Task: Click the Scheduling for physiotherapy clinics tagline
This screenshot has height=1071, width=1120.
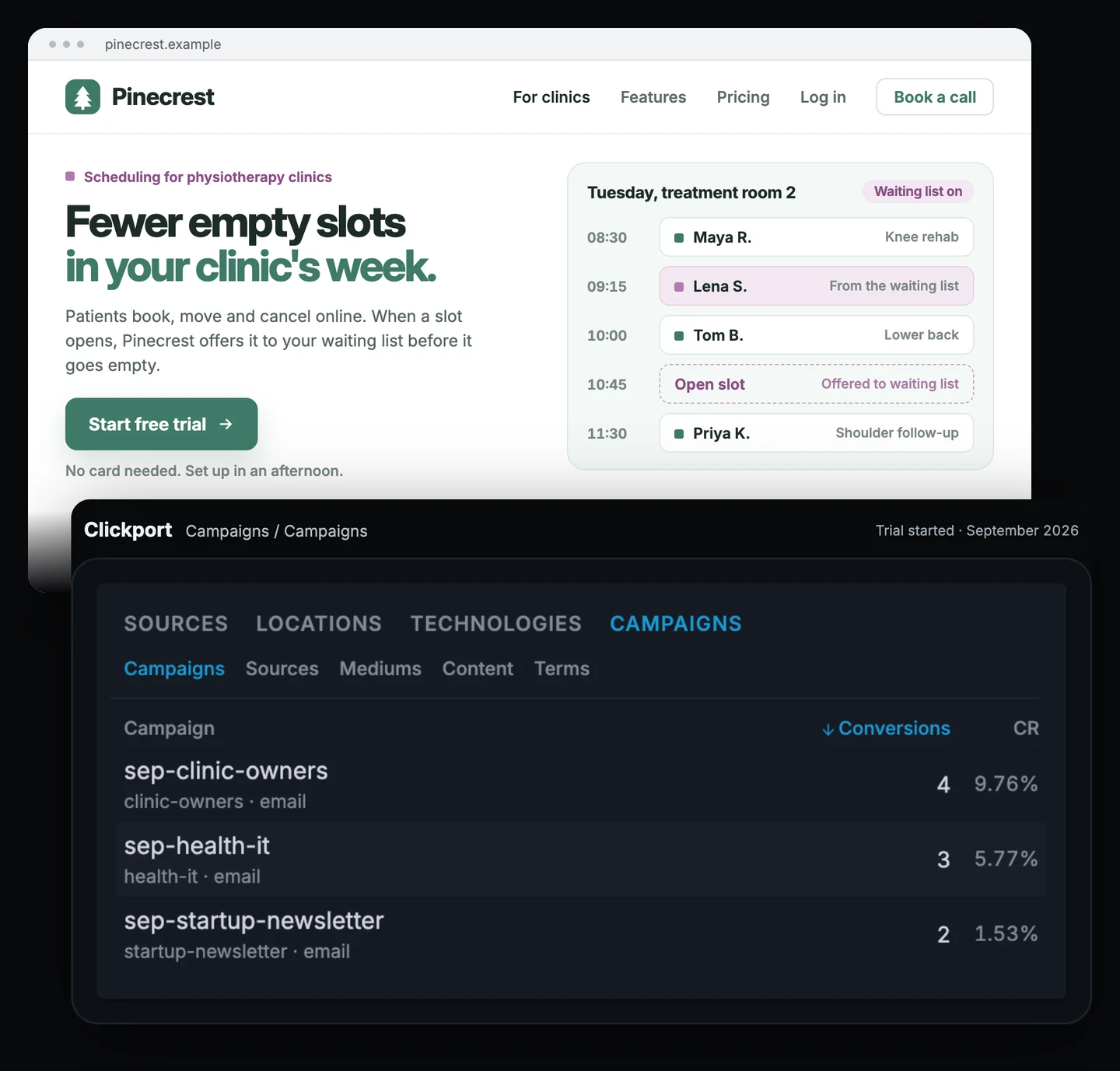Action: tap(208, 177)
